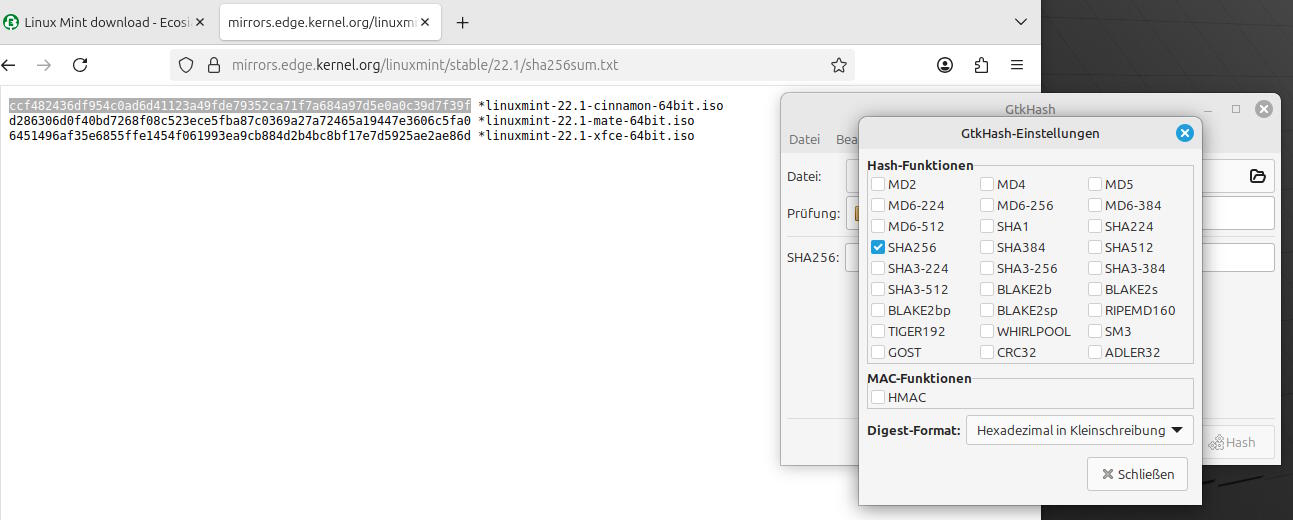Enable the SHA512 hash checkbox

pyautogui.click(x=1095, y=247)
